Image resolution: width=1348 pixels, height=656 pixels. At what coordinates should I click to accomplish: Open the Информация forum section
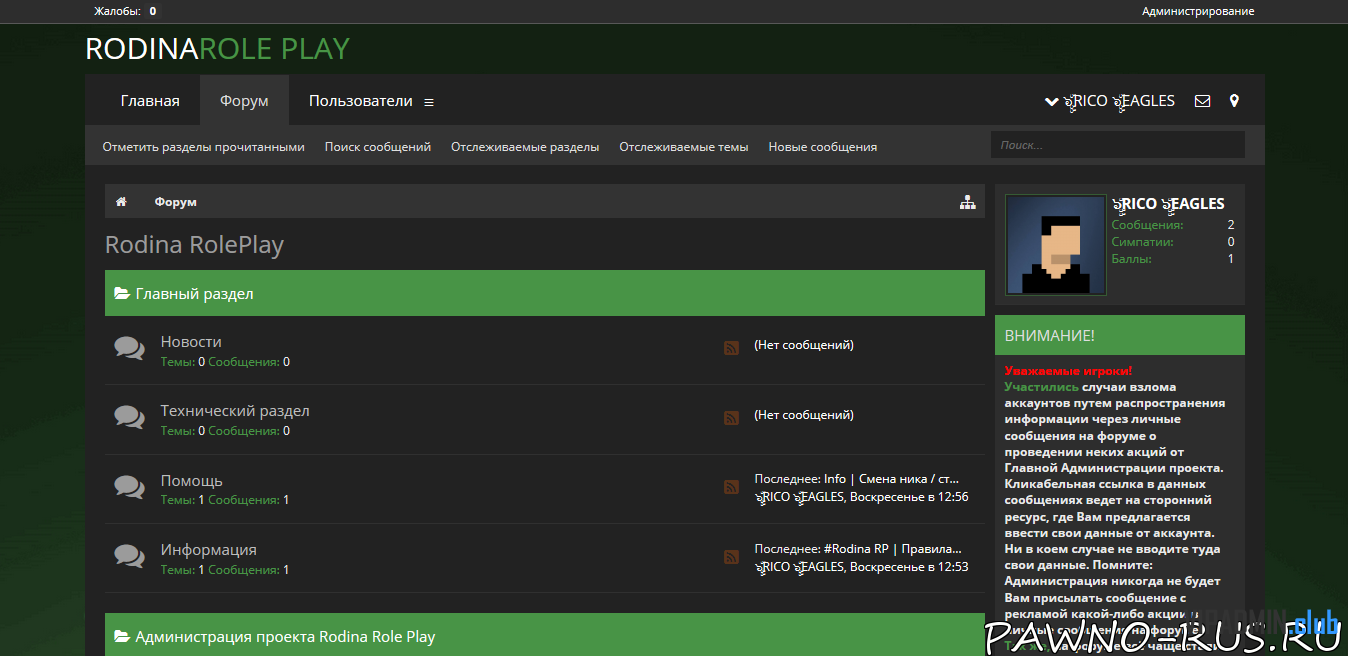(209, 550)
